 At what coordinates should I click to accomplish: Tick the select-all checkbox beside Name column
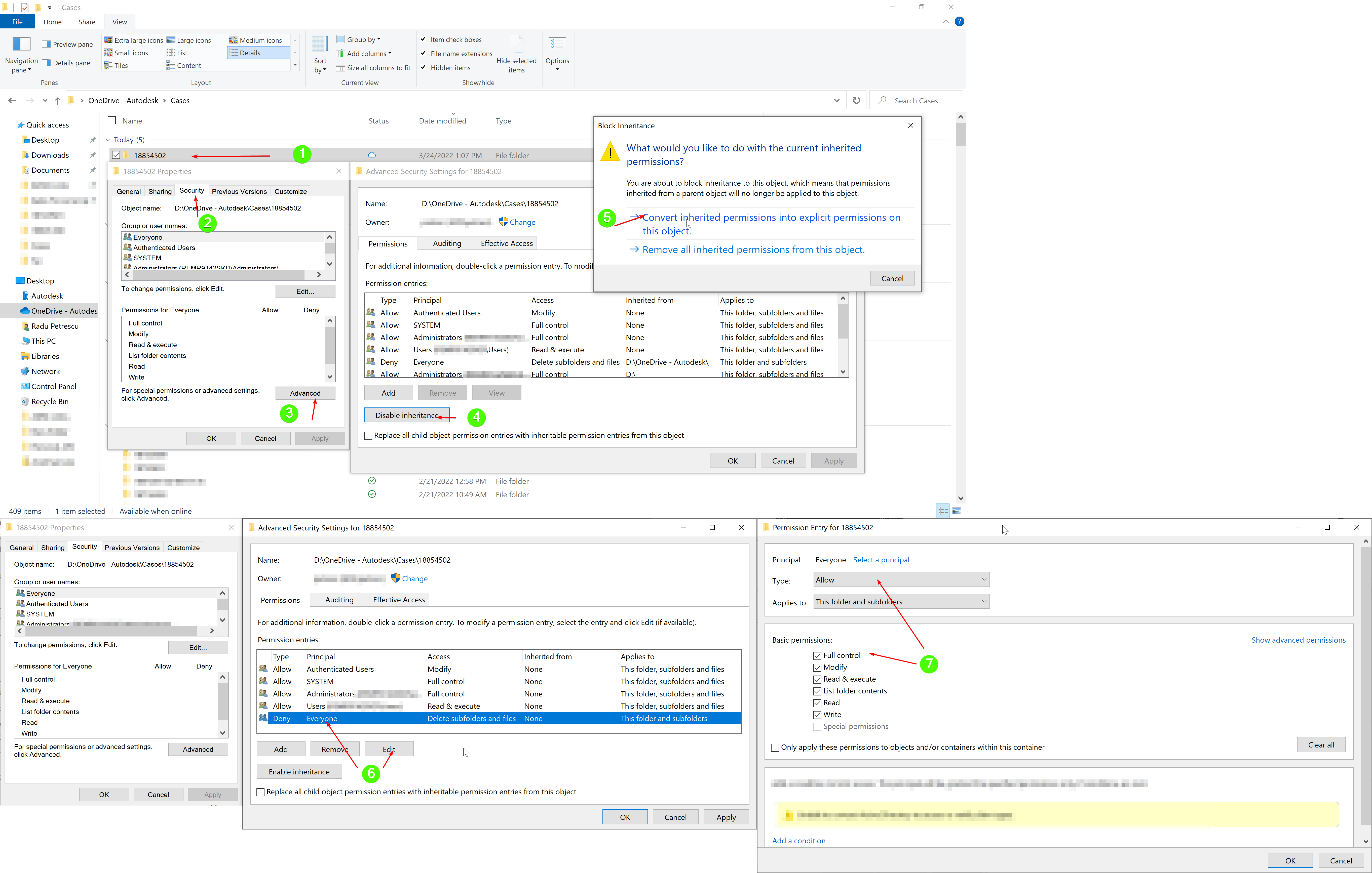[112, 121]
